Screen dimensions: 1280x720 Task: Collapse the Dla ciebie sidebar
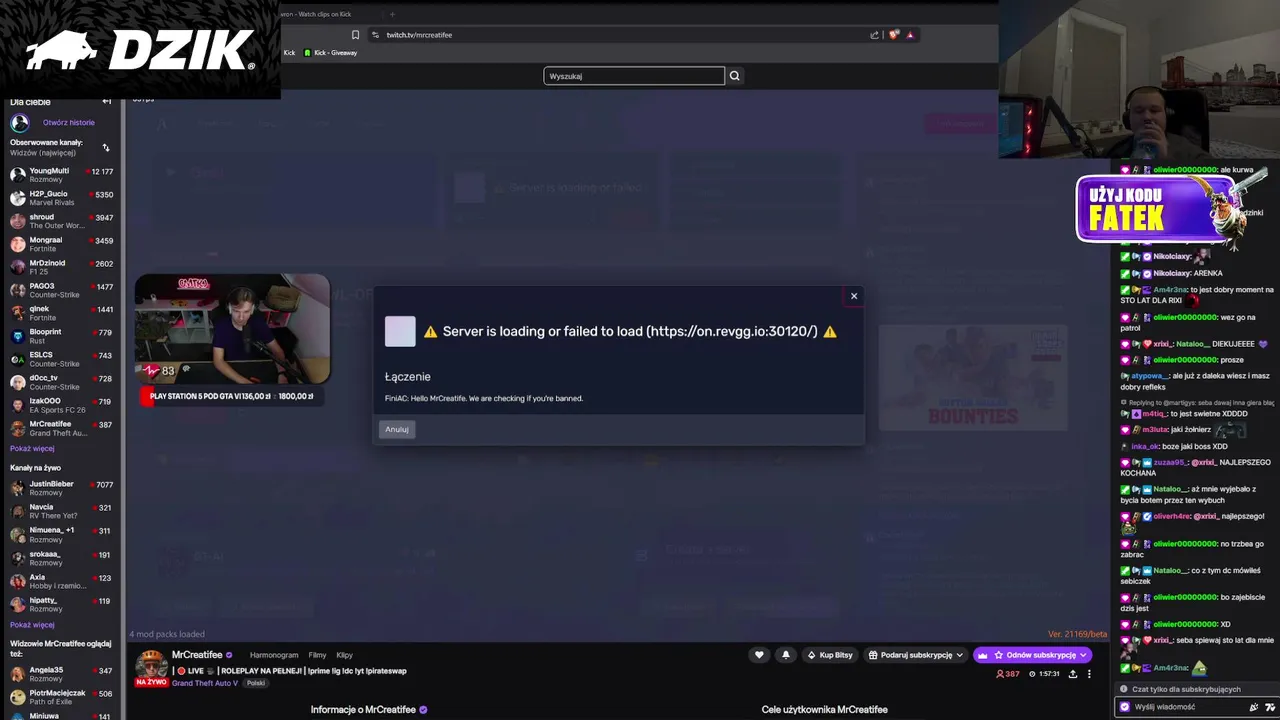point(107,102)
